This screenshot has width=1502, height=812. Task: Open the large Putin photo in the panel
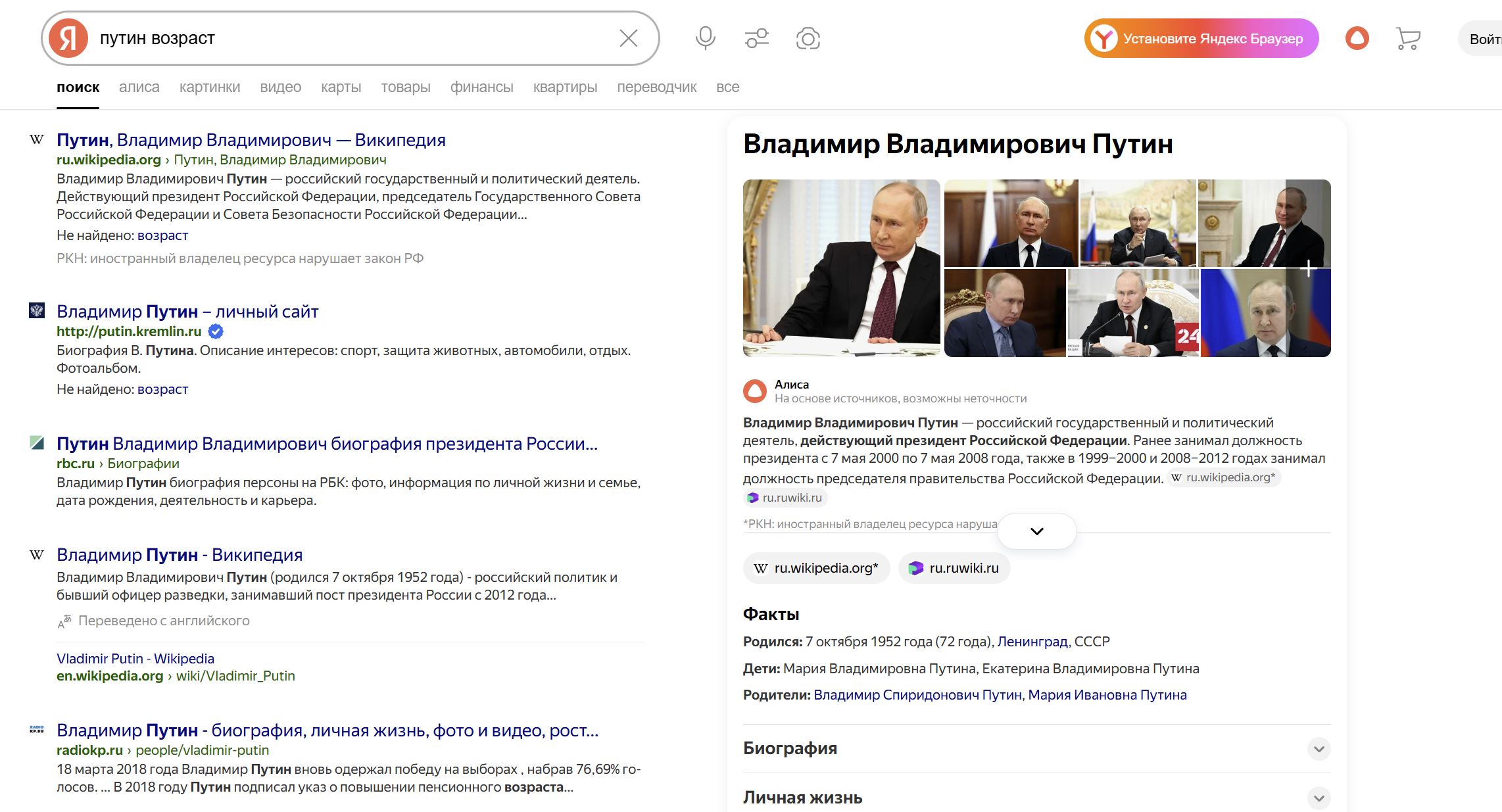click(x=842, y=268)
